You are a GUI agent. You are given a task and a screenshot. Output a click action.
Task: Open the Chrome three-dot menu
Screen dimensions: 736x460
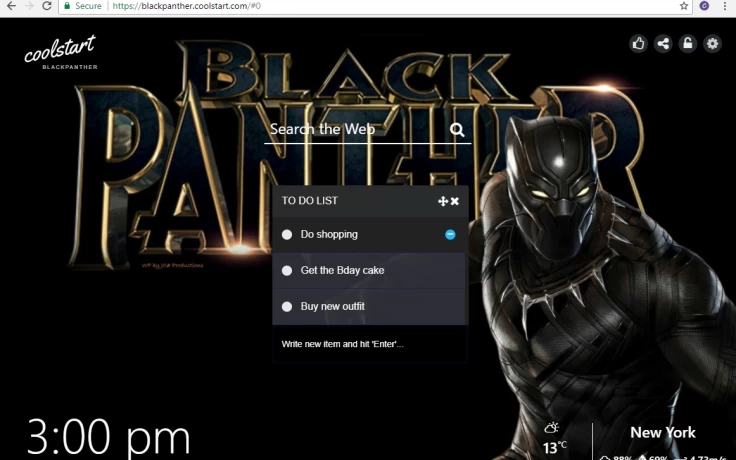coord(725,6)
